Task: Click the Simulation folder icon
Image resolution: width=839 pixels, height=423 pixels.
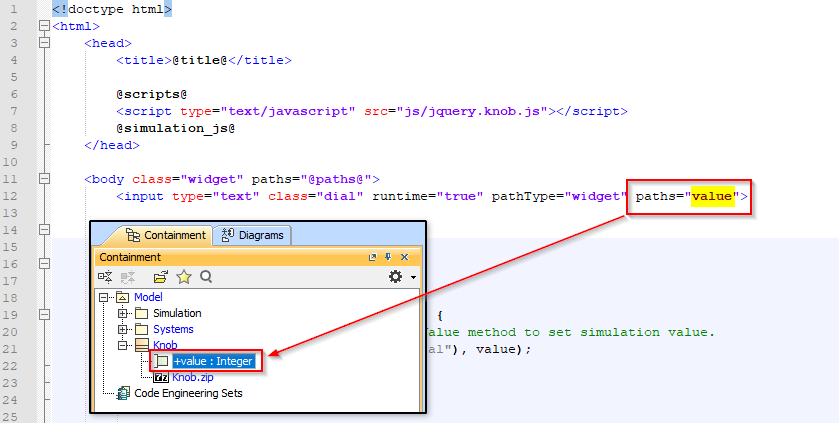Action: point(141,313)
